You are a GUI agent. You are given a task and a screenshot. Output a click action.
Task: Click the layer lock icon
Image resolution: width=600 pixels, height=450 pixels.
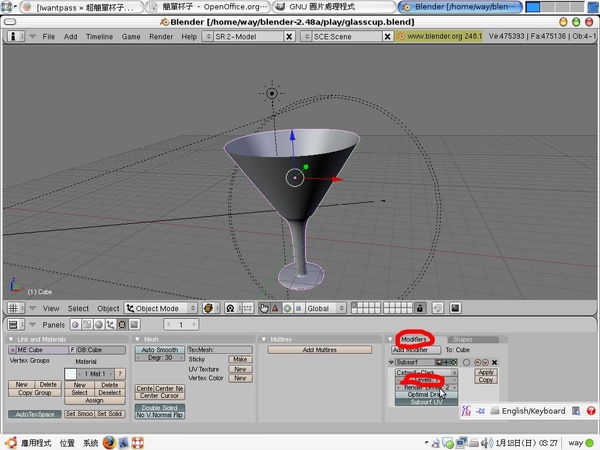coord(420,308)
